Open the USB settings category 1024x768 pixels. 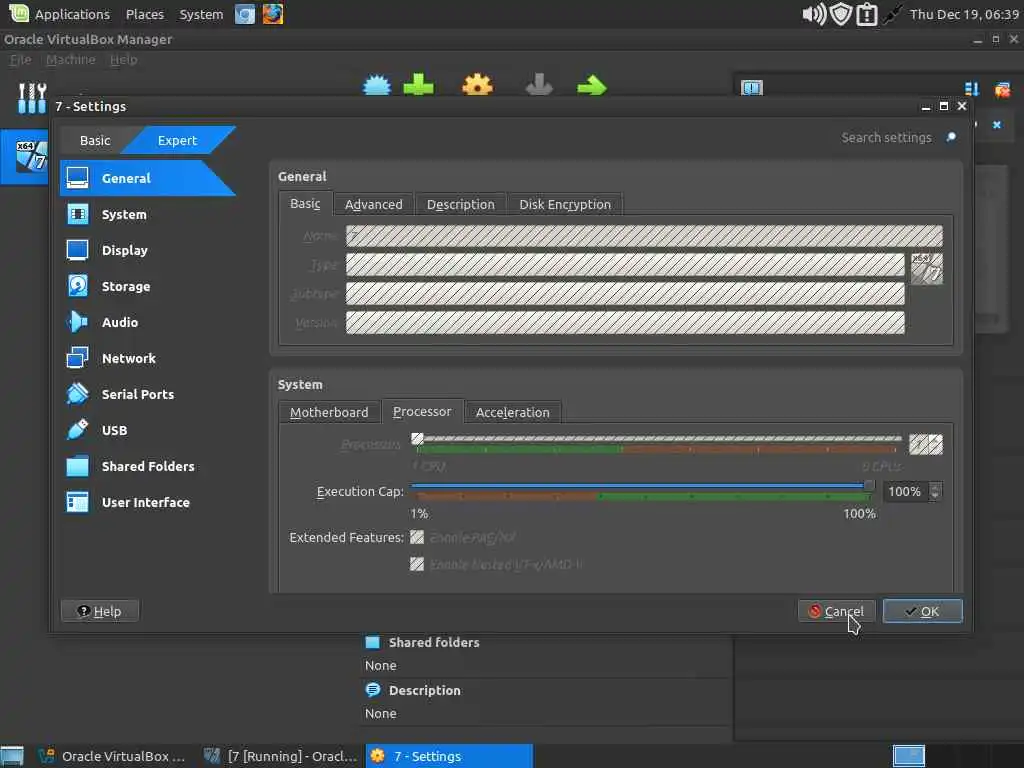pos(114,430)
